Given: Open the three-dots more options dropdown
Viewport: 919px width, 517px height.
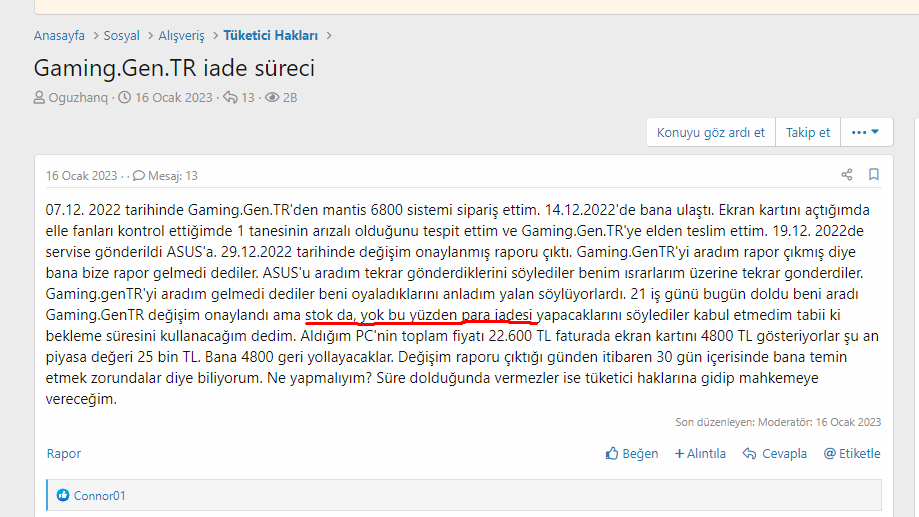Looking at the screenshot, I should point(866,132).
